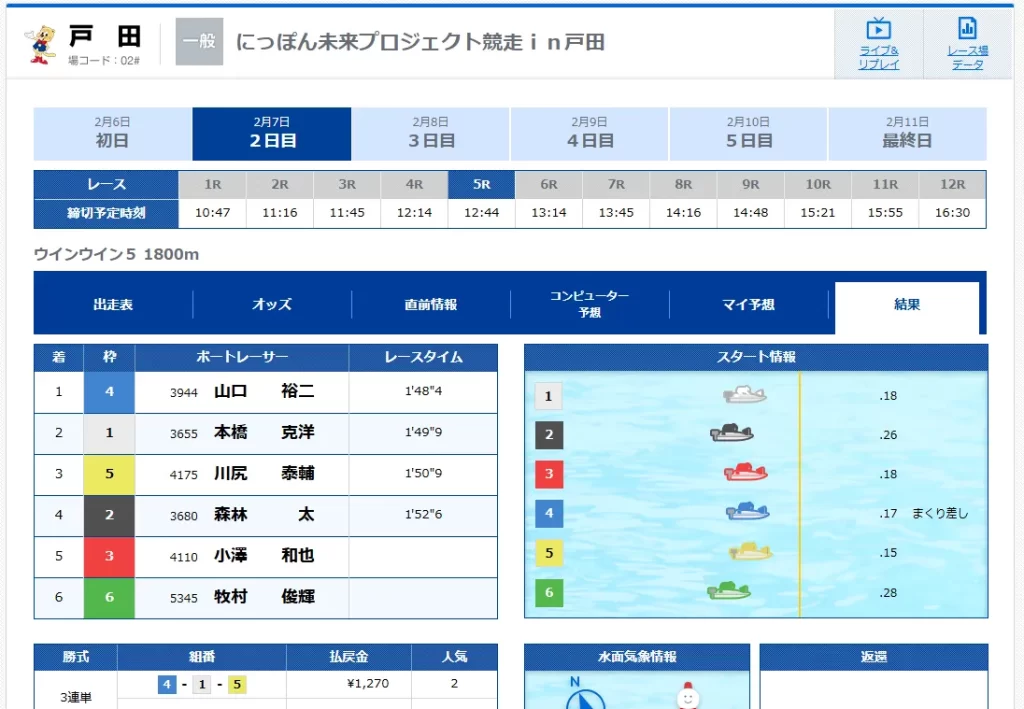
Task: Select race 12R
Action: (x=952, y=186)
